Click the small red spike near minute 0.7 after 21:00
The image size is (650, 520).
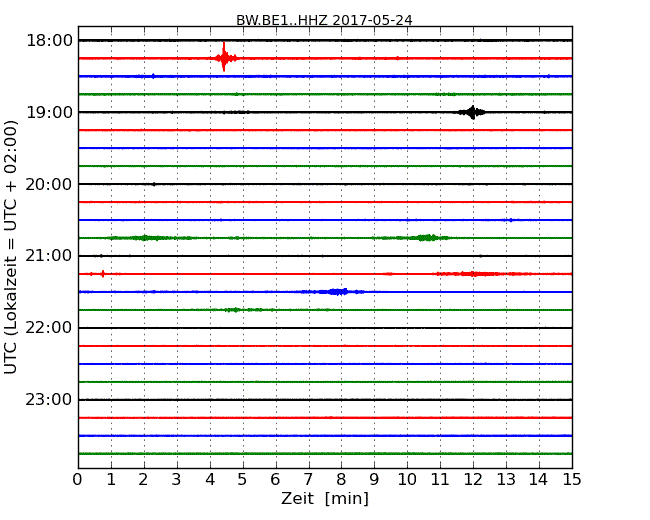point(103,274)
